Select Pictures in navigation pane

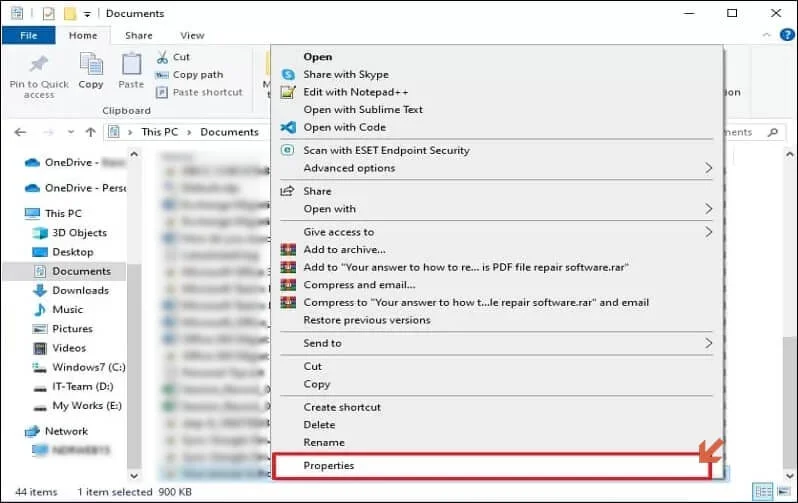(72, 329)
